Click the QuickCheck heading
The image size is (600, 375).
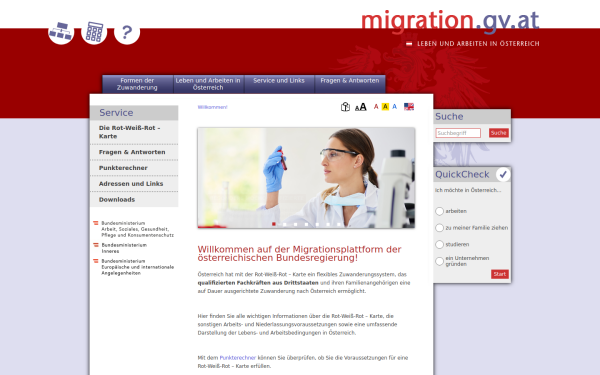coord(462,174)
